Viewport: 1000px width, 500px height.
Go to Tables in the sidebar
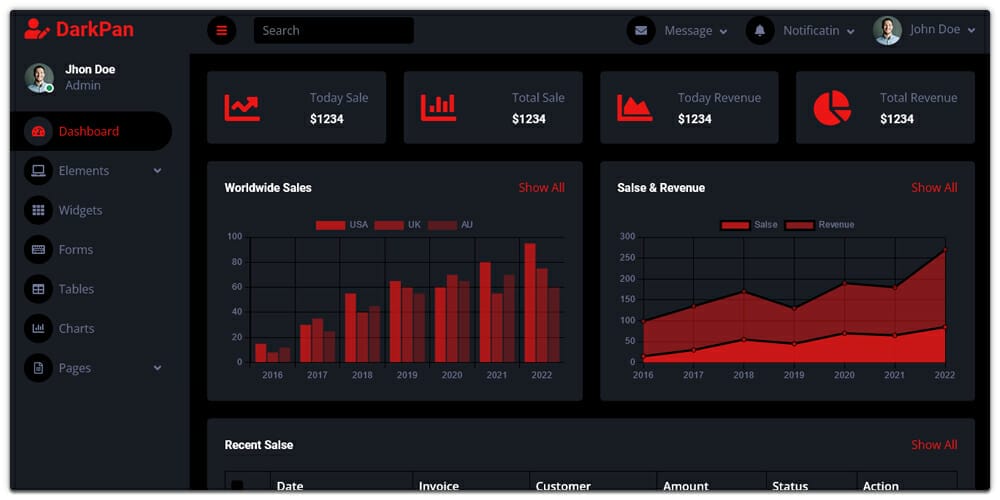pos(76,289)
